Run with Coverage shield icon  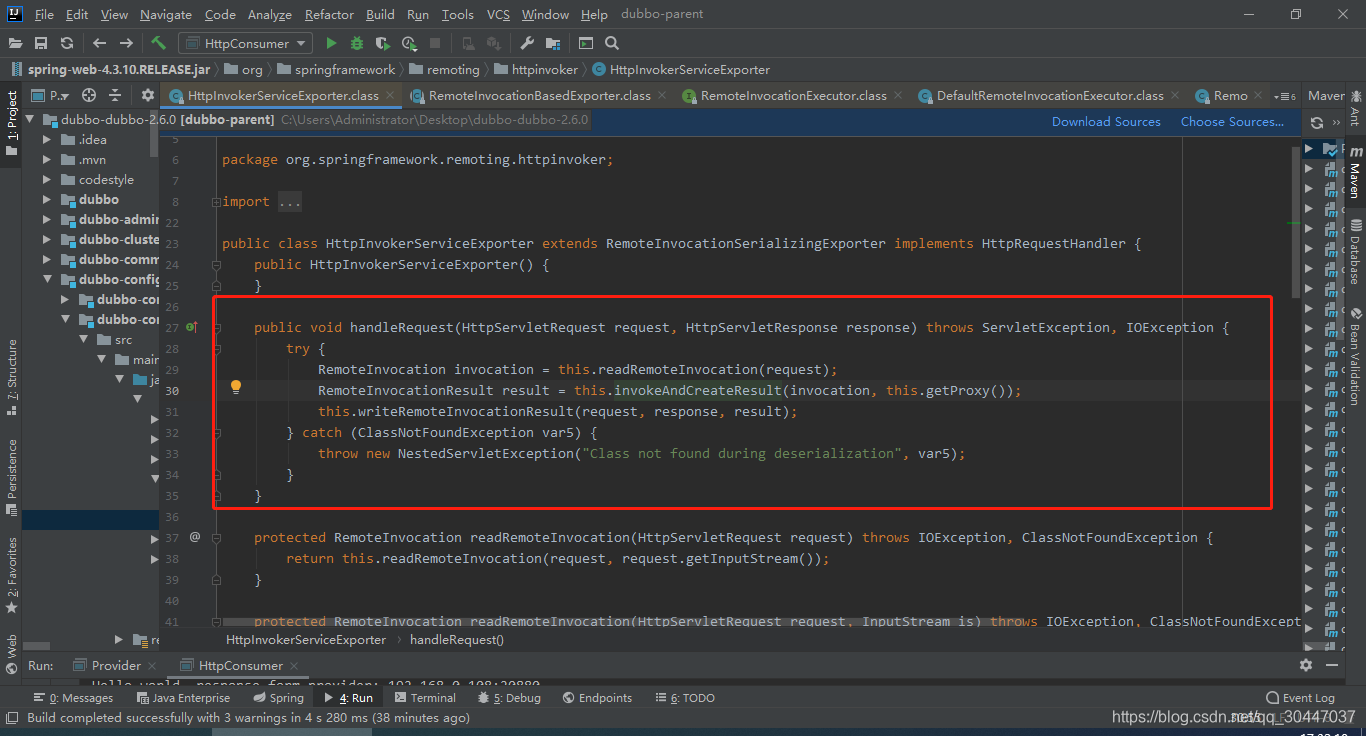click(382, 43)
